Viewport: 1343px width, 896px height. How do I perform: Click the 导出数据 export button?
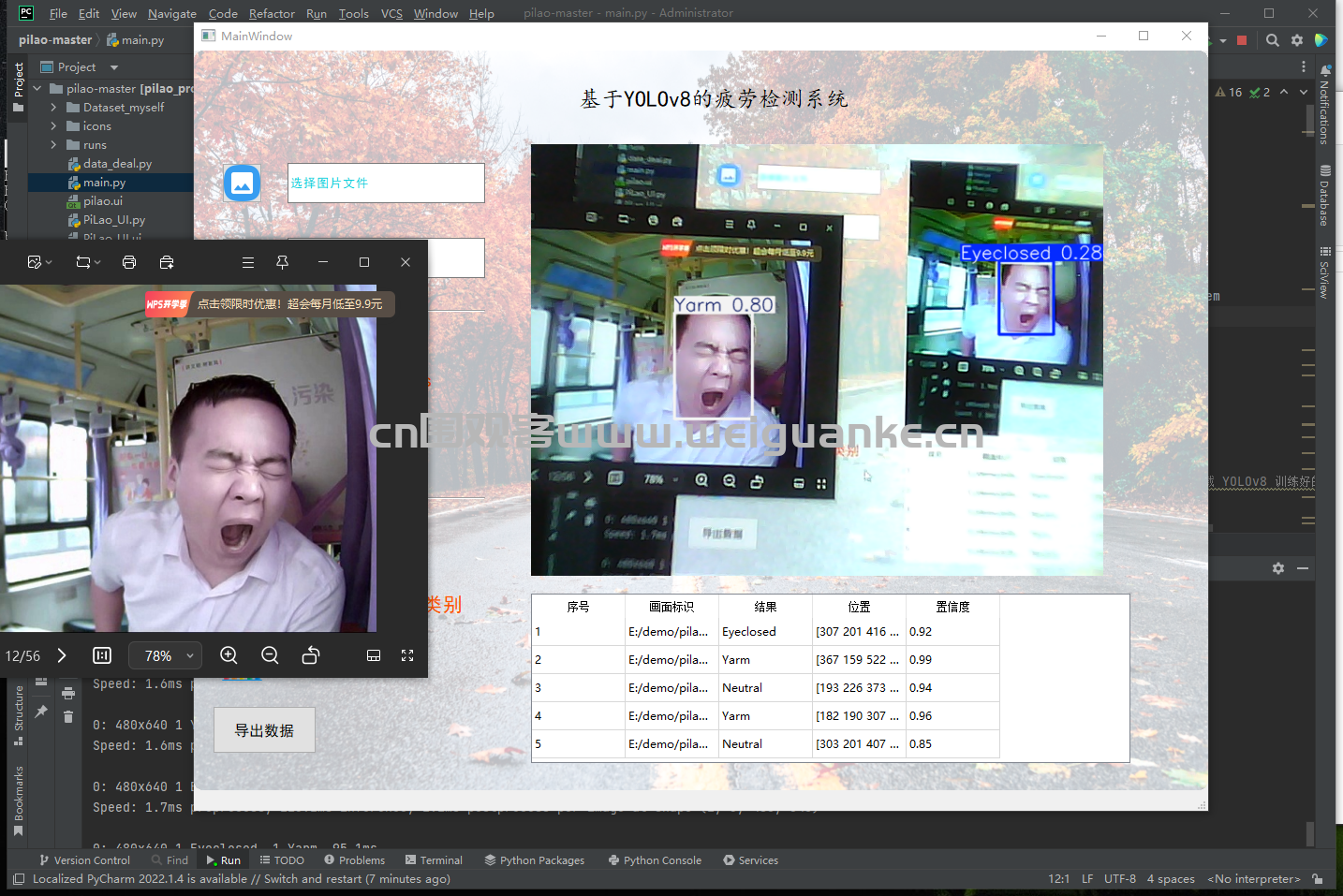click(x=264, y=730)
